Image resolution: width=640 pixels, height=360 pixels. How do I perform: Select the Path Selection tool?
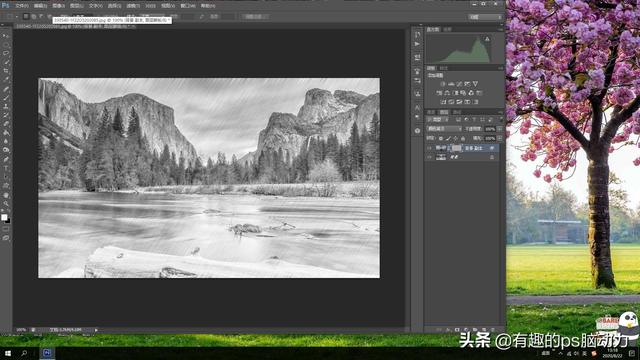pyautogui.click(x=6, y=177)
